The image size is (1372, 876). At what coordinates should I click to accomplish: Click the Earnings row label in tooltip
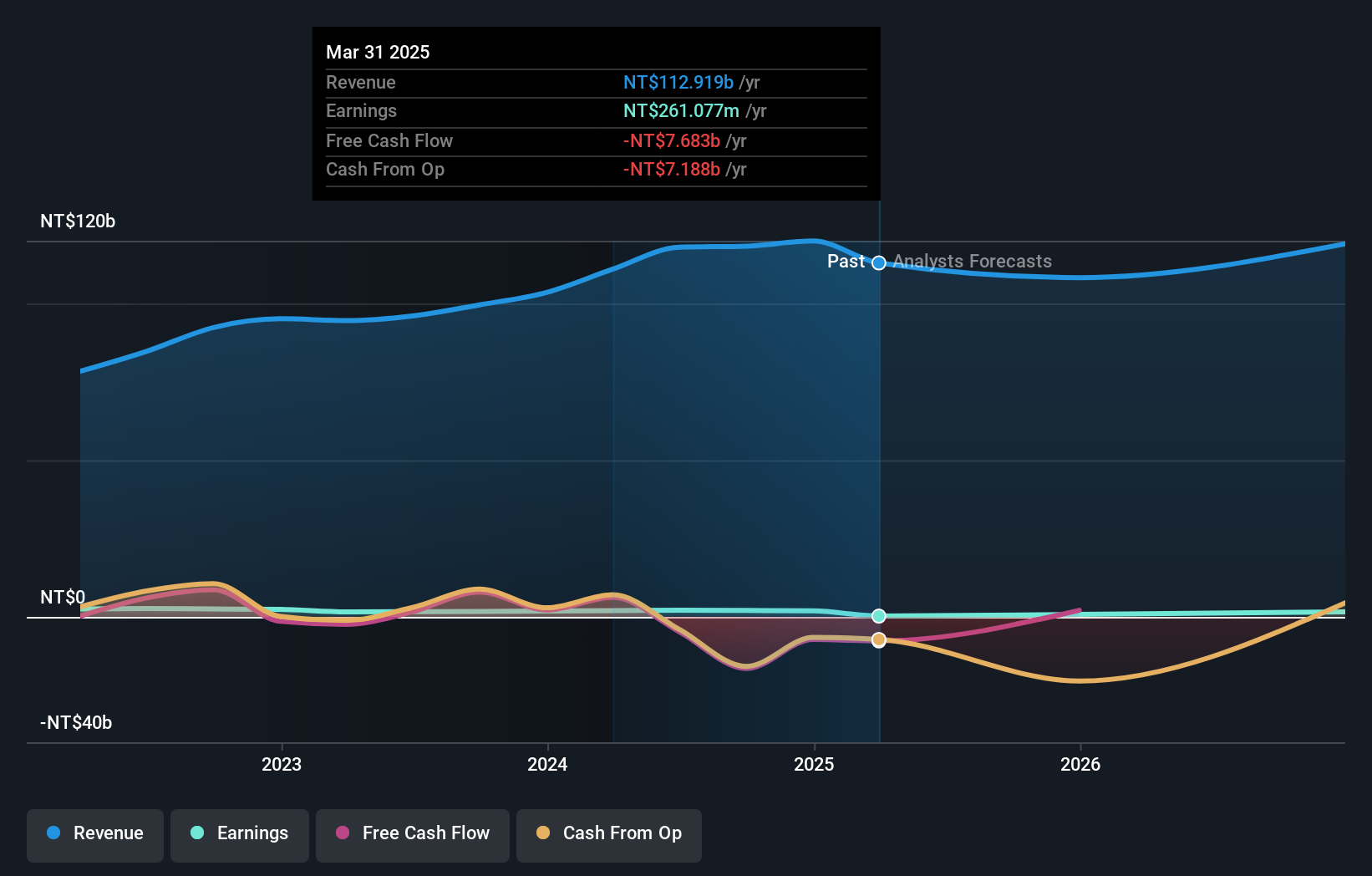(361, 110)
